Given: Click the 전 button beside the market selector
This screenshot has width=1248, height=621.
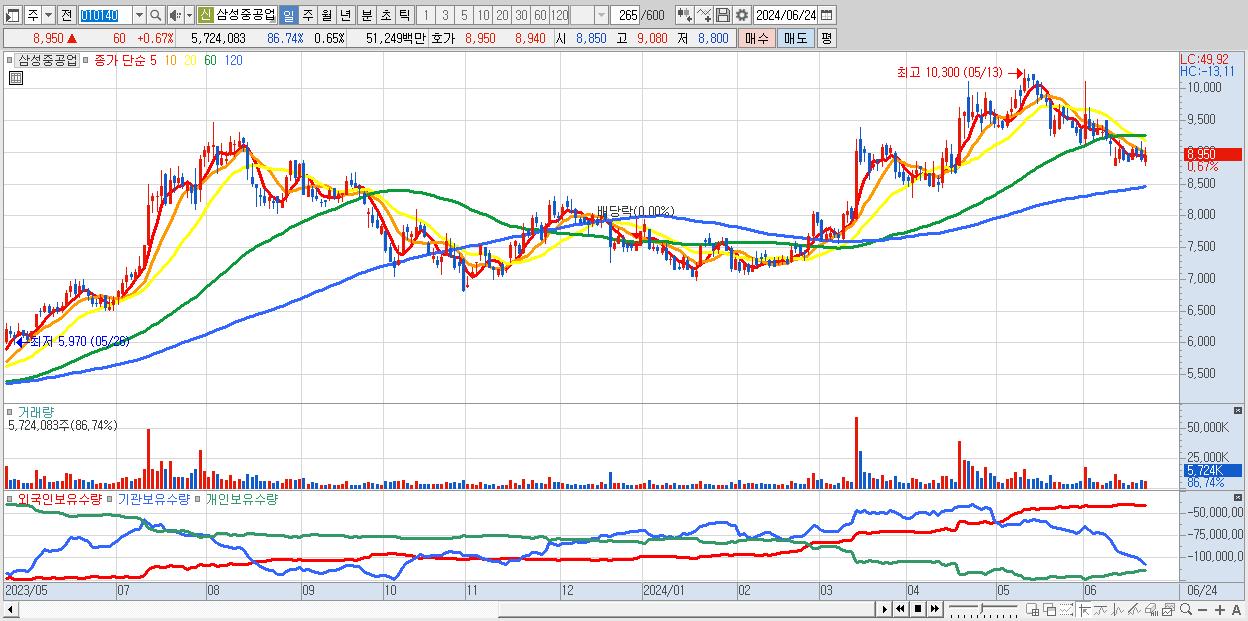Looking at the screenshot, I should click(66, 15).
